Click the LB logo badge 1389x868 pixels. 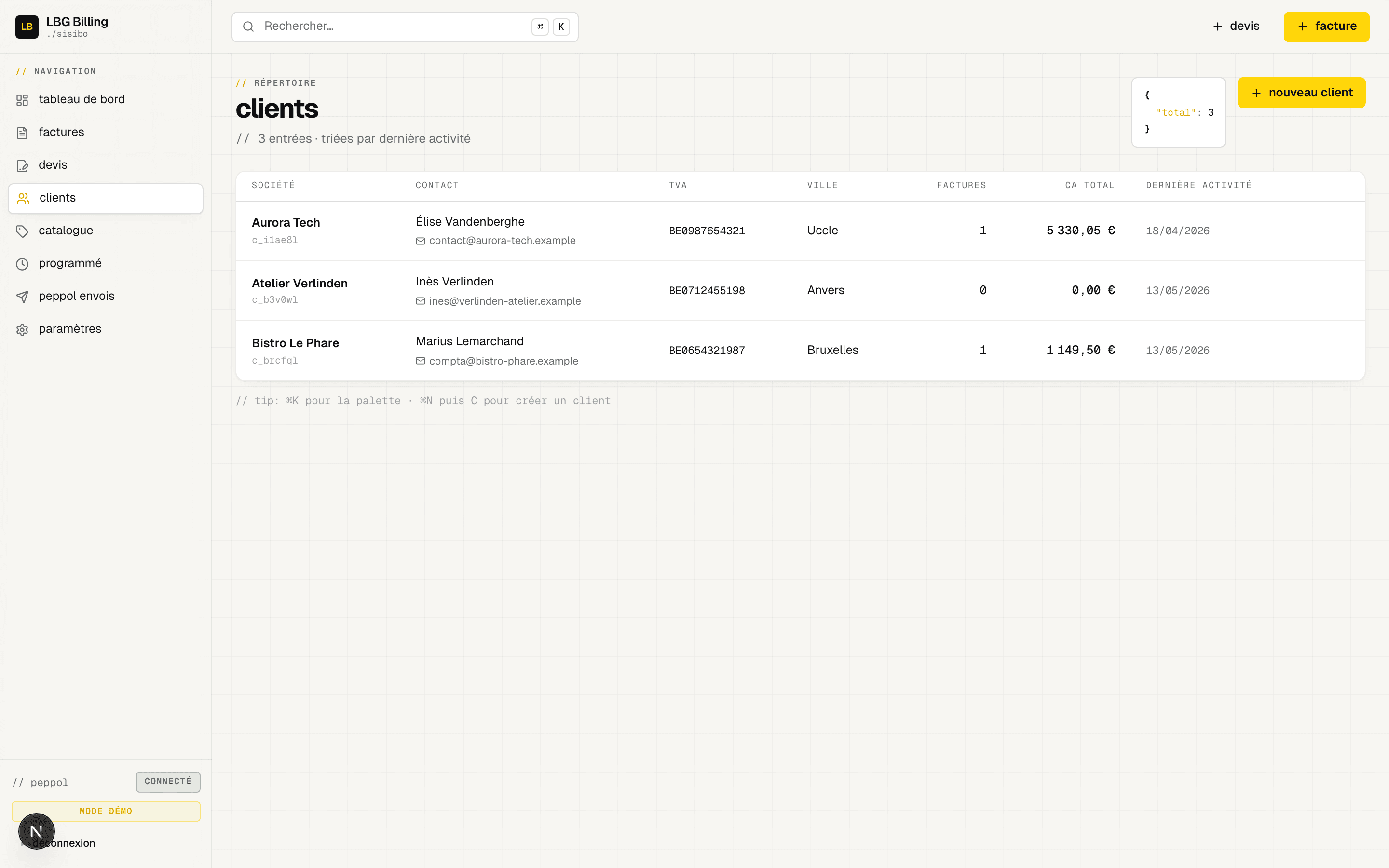pos(27,27)
